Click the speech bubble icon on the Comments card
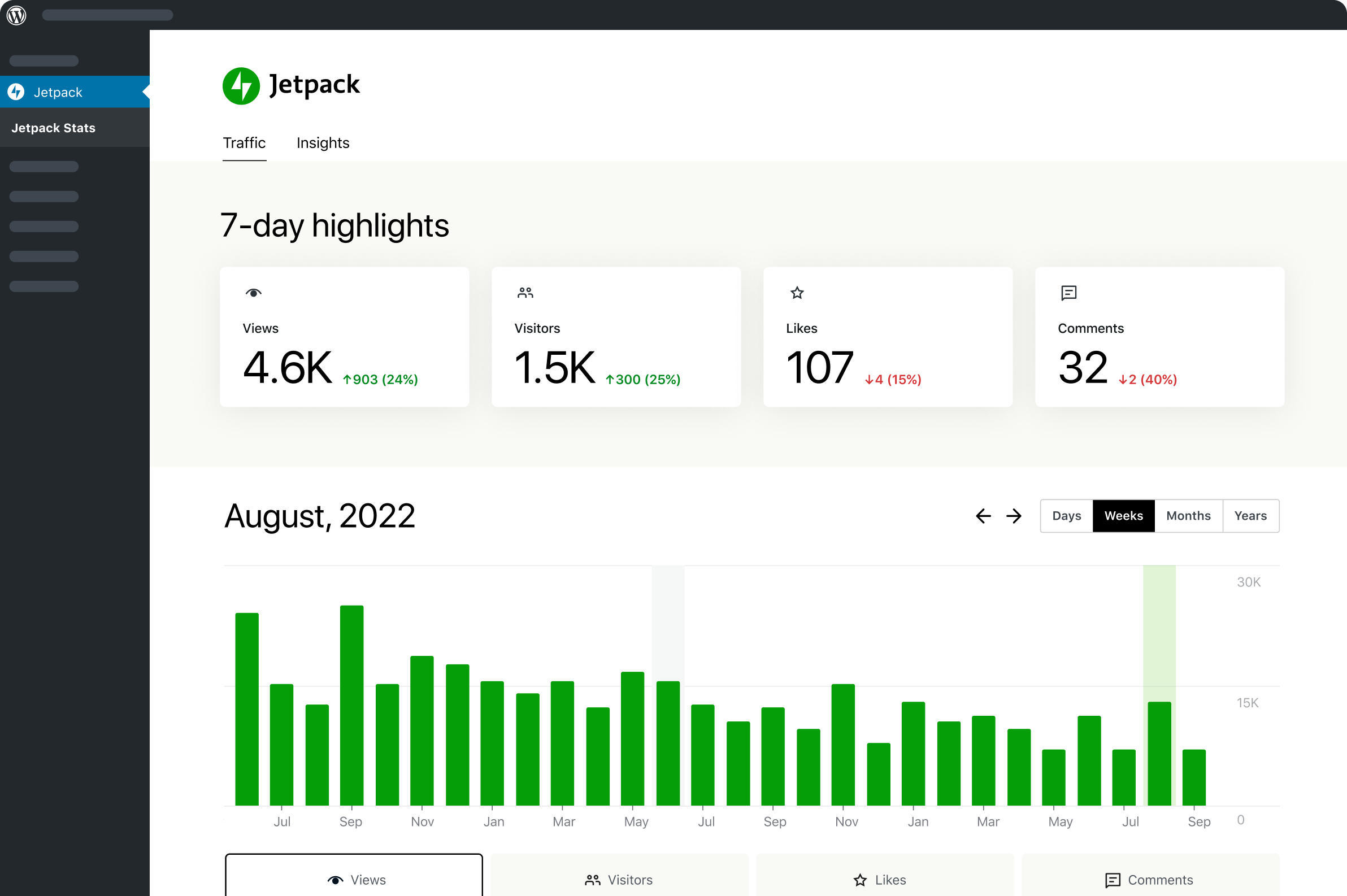The width and height of the screenshot is (1347, 896). [1068, 293]
